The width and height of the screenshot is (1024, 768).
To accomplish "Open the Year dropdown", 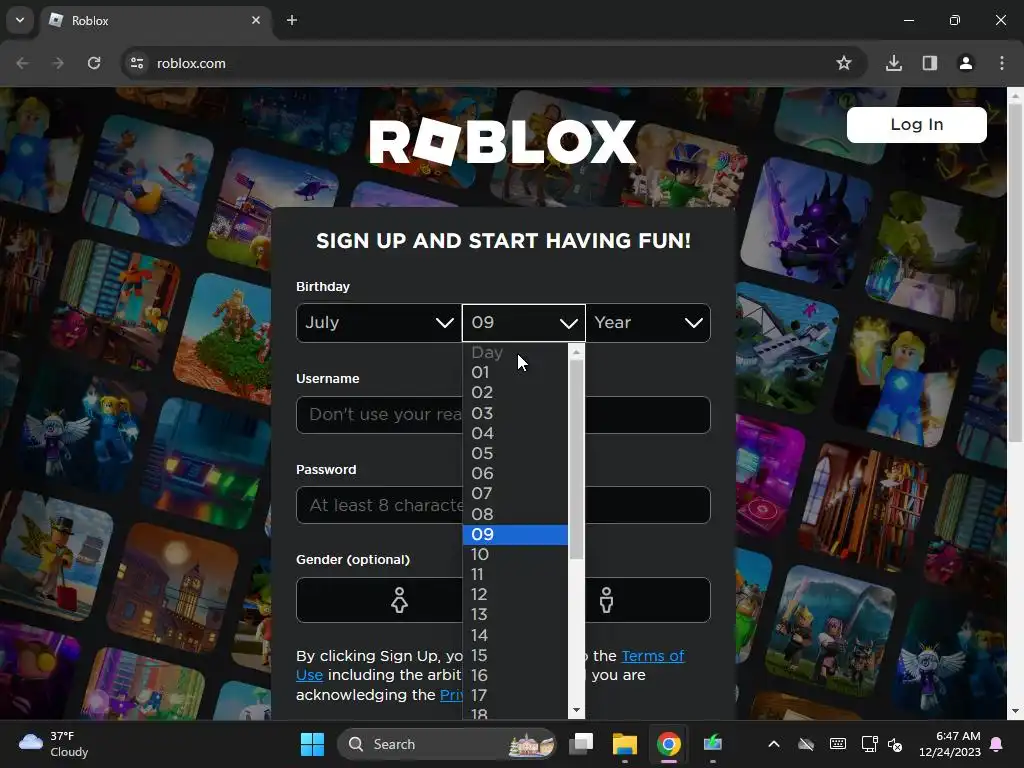I will [x=648, y=323].
